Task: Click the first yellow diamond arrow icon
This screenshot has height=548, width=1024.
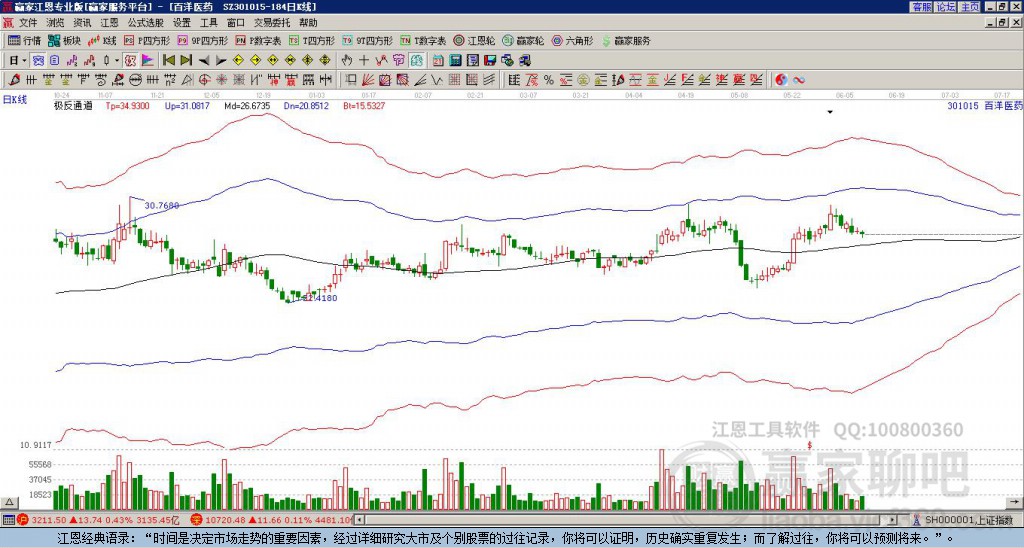Action: pyautogui.click(x=238, y=60)
